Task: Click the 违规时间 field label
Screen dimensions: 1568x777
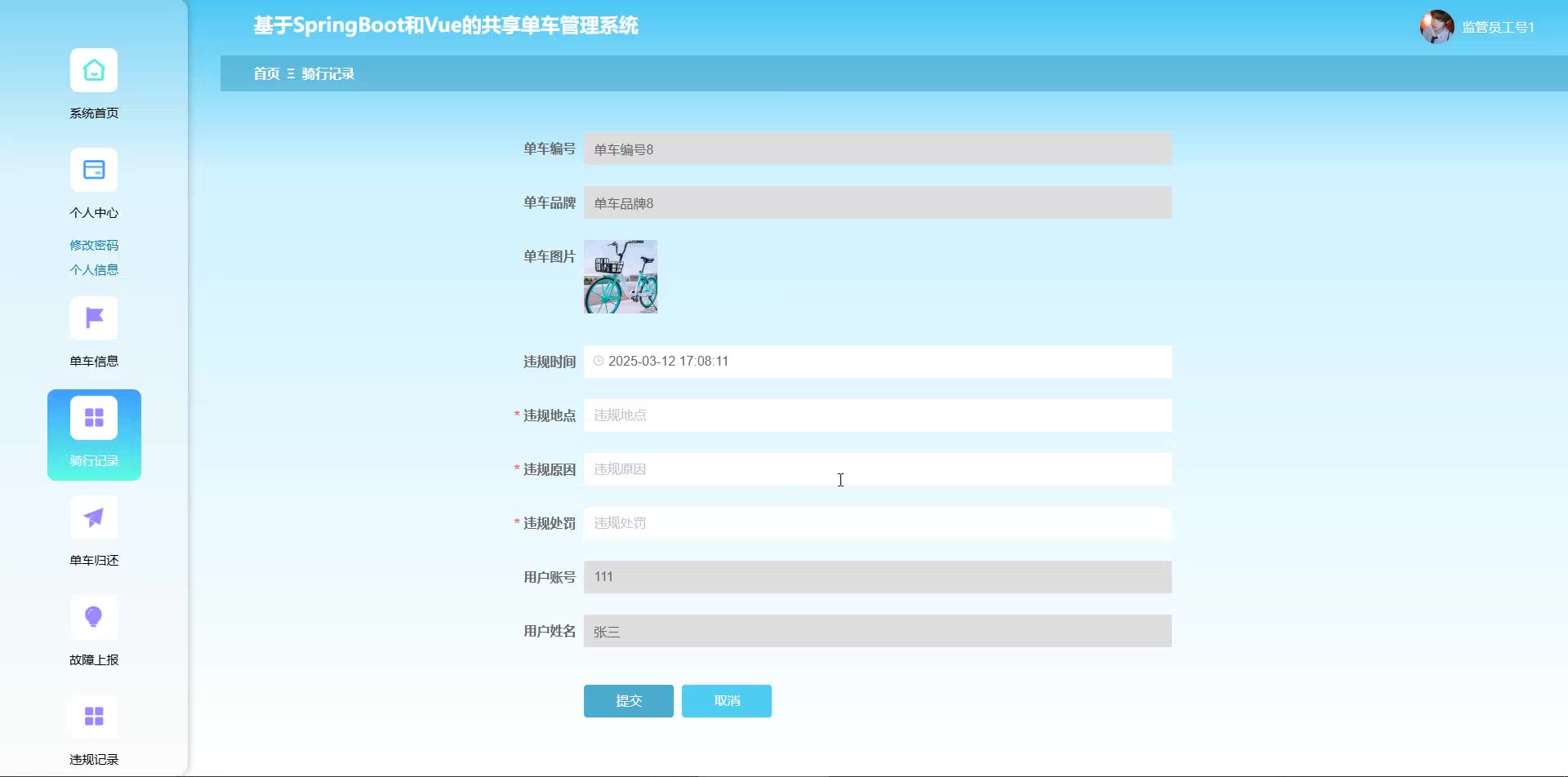Action: [550, 362]
